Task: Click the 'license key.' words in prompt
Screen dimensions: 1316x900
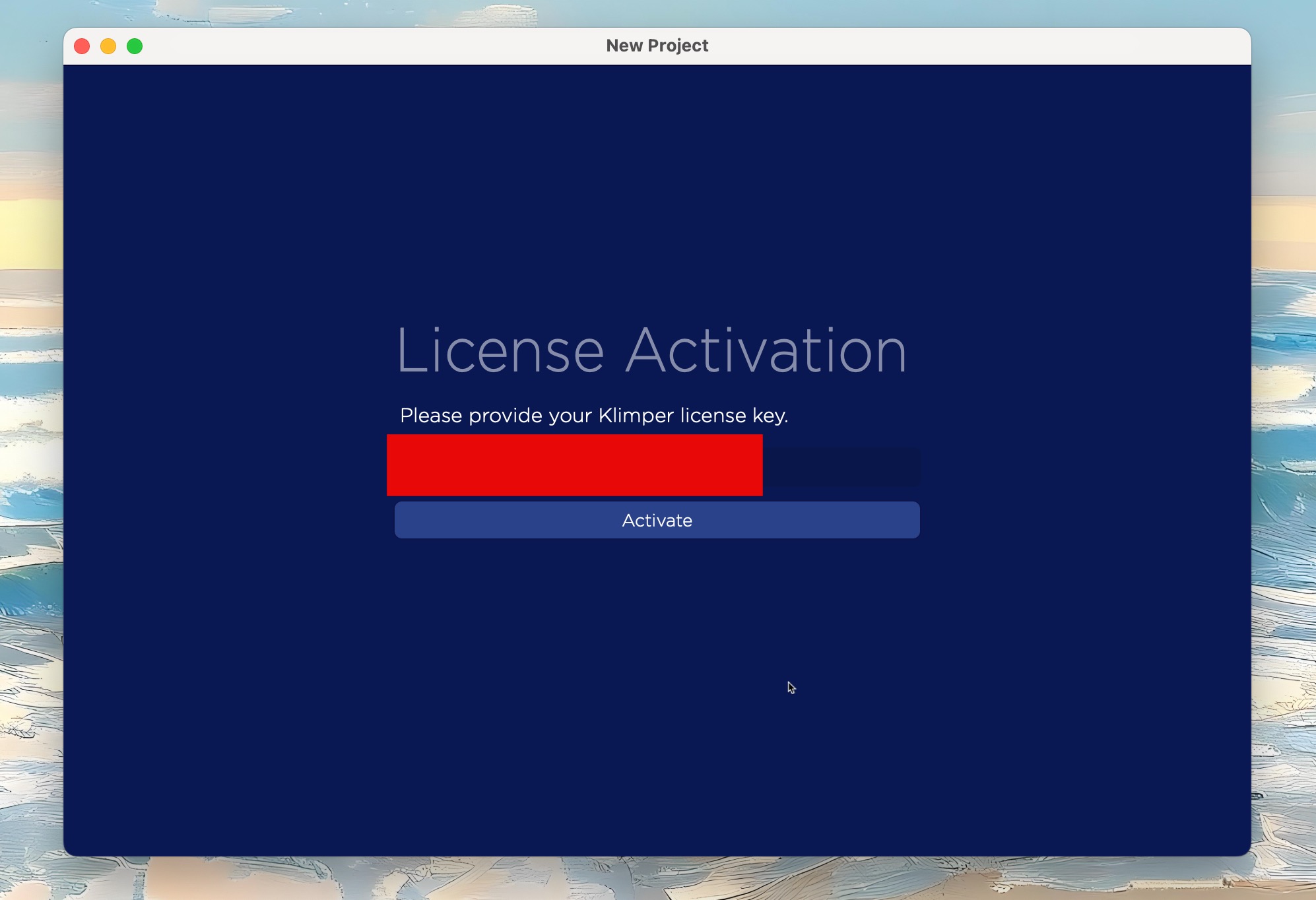Action: click(x=734, y=416)
